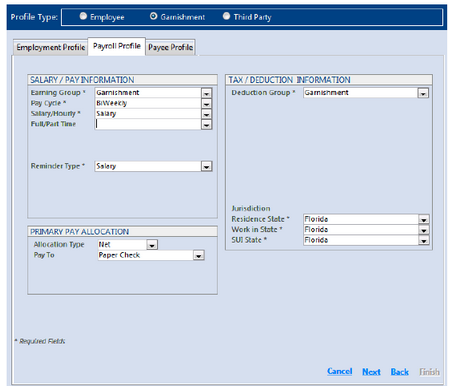
Task: Select the Third Party profile type radio button
Action: [x=226, y=16]
